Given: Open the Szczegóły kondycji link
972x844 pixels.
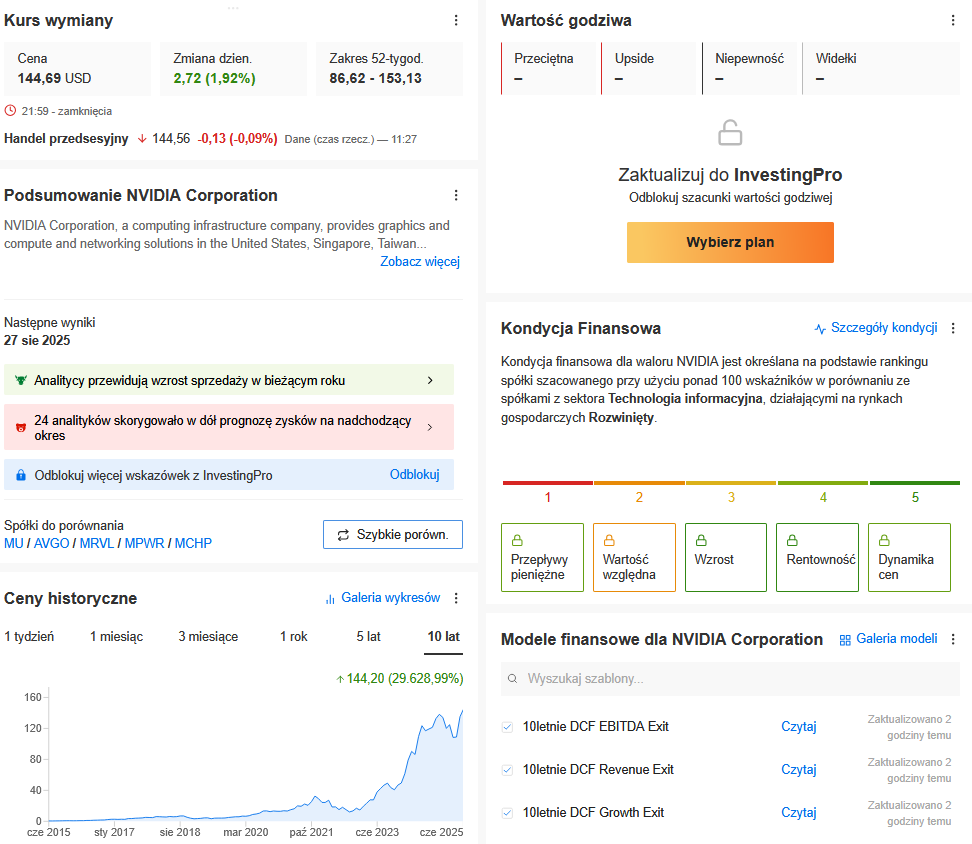Looking at the screenshot, I should point(884,328).
